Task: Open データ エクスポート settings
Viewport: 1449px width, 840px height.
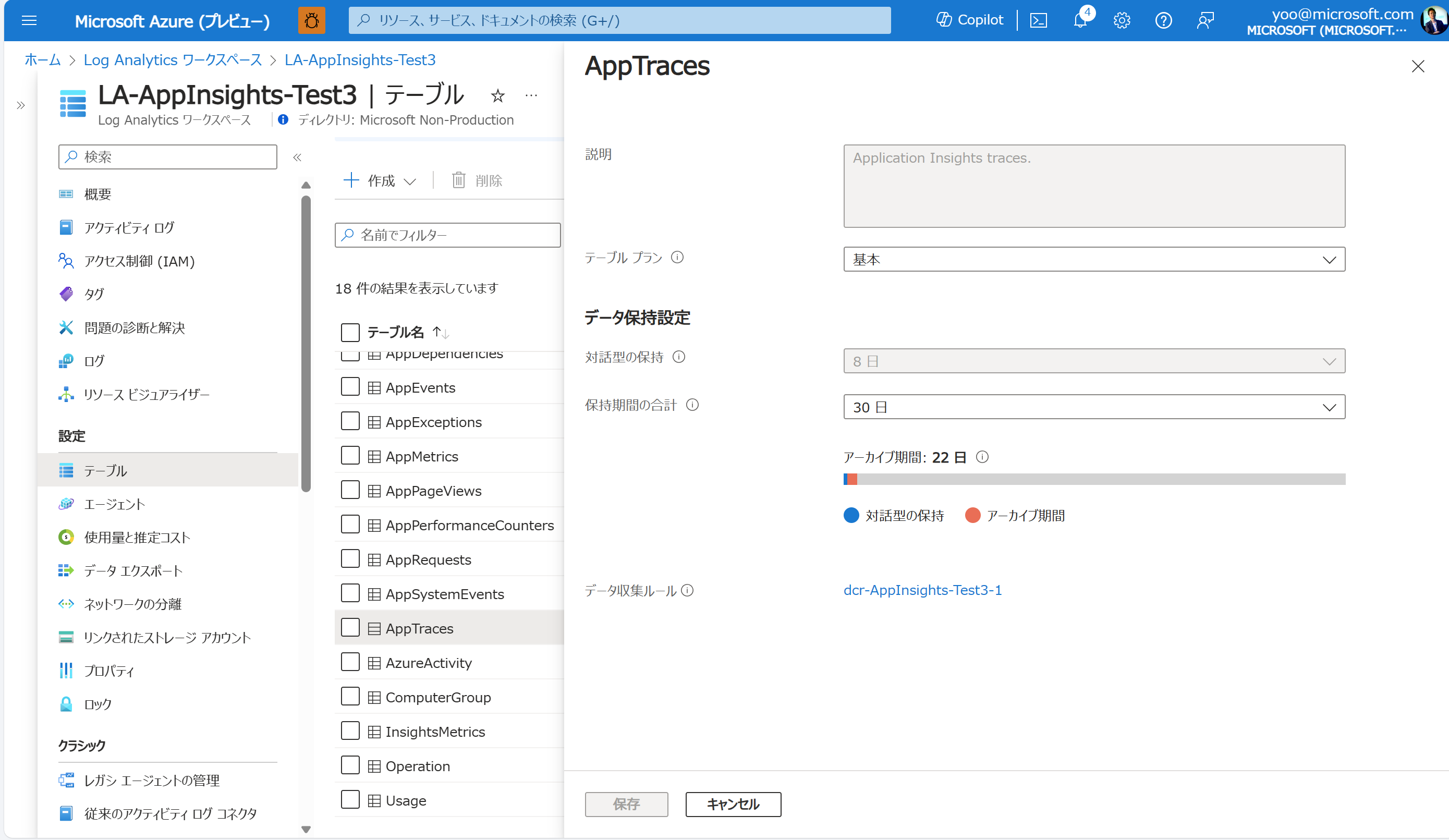Action: pos(134,570)
